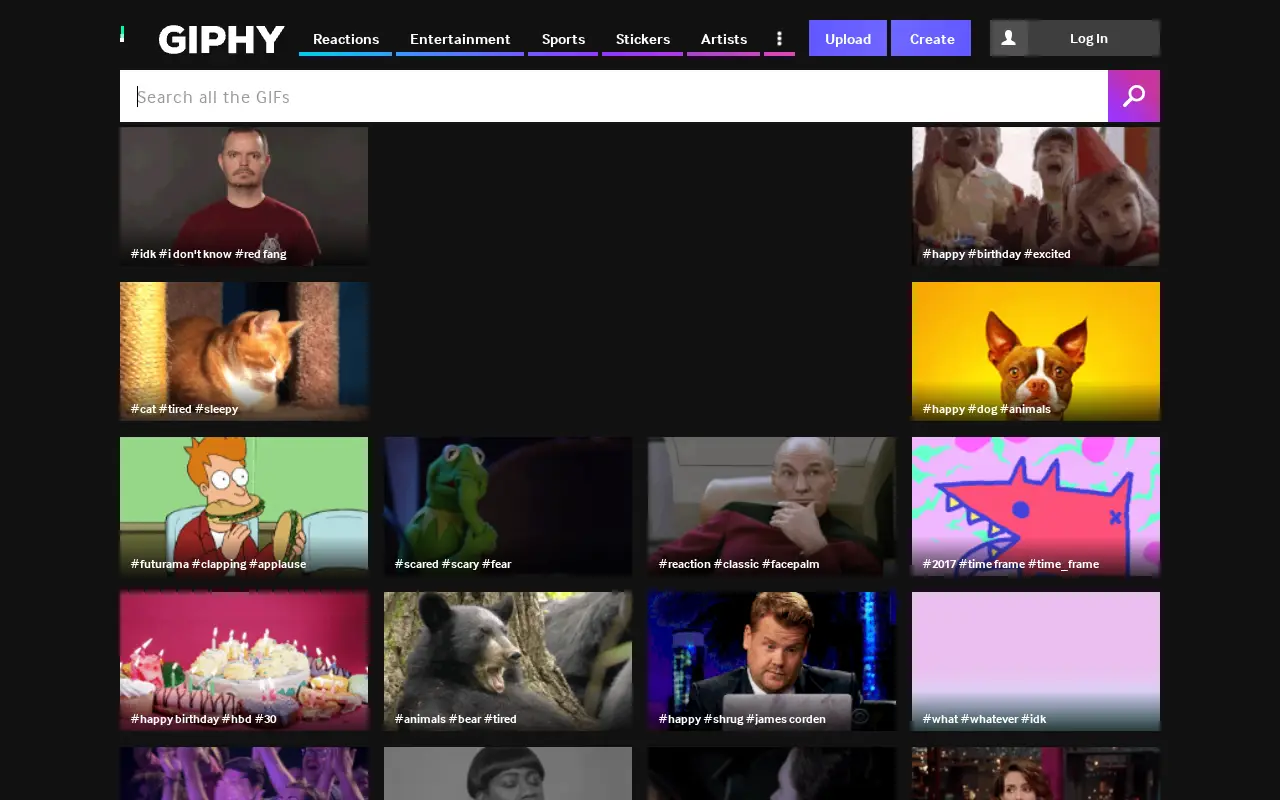Click the #sleepy tag
The image size is (1280, 800).
[x=216, y=409]
